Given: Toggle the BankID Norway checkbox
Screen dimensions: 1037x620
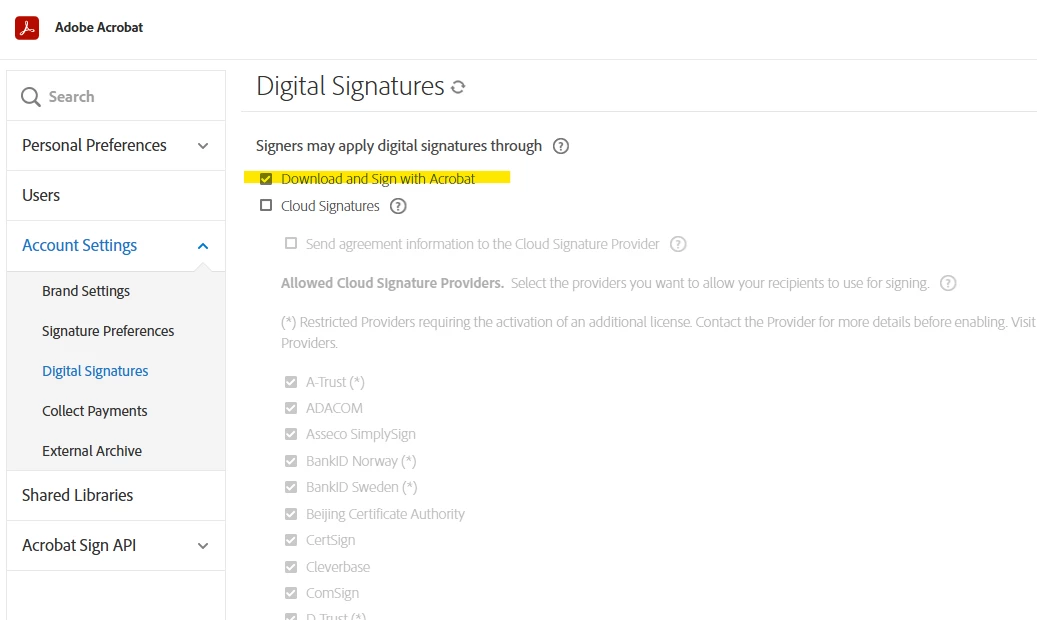Looking at the screenshot, I should point(291,461).
